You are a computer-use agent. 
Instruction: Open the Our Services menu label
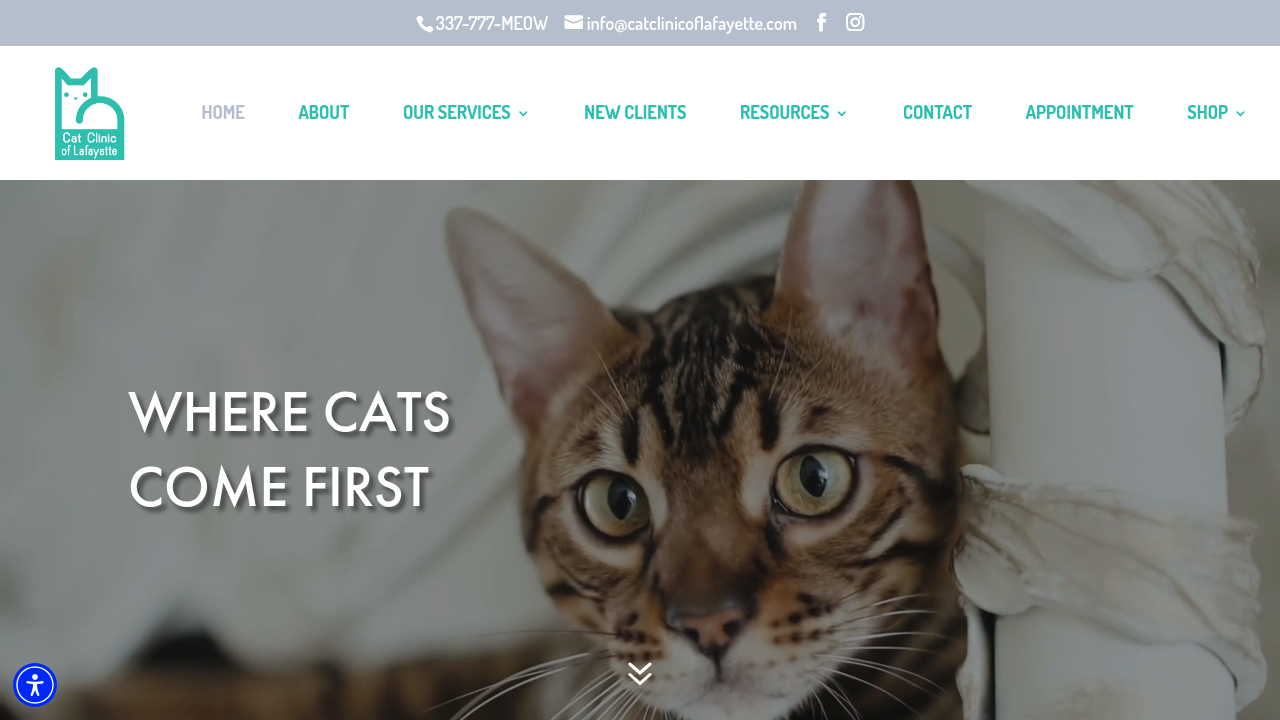(457, 112)
